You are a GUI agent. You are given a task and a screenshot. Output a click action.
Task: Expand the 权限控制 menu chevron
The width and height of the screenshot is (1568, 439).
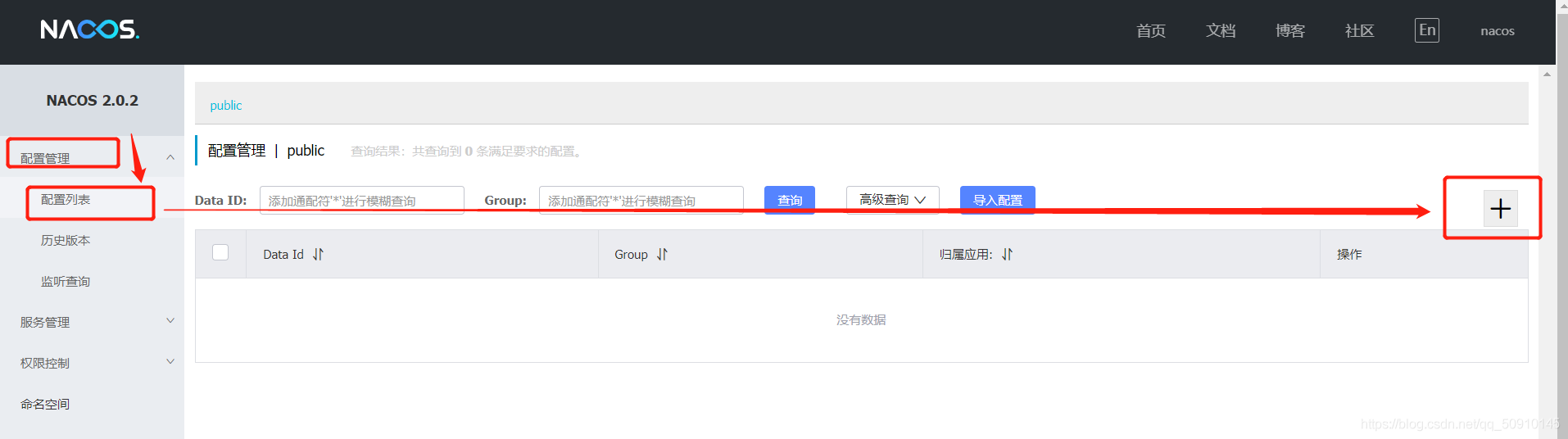point(170,361)
